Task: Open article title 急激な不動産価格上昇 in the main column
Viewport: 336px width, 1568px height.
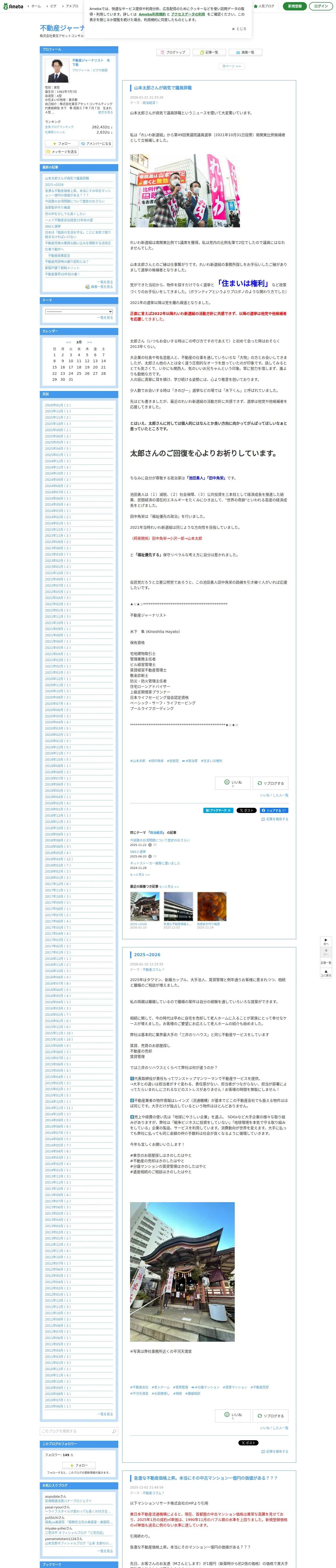Action: tap(205, 1478)
